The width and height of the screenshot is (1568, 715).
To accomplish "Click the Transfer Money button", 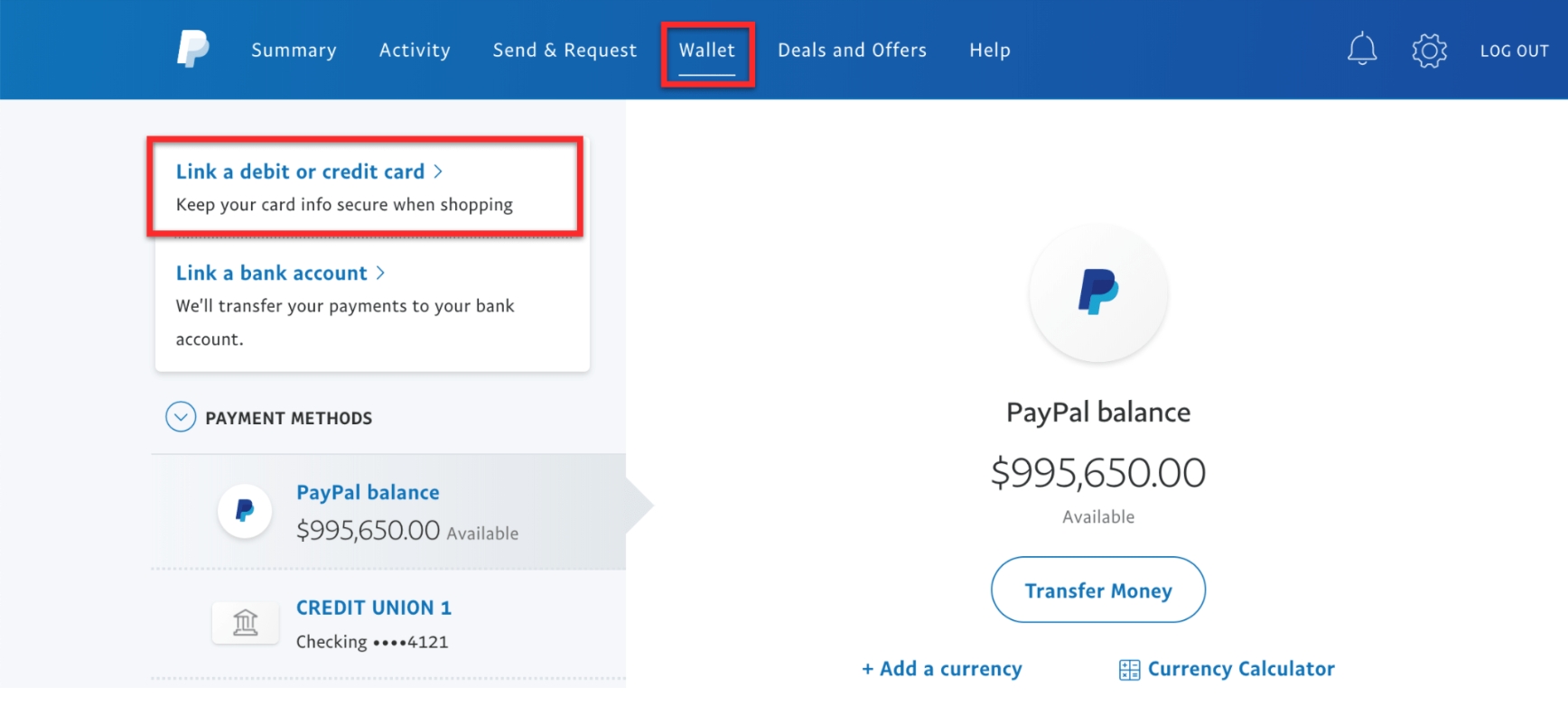I will coord(1098,590).
